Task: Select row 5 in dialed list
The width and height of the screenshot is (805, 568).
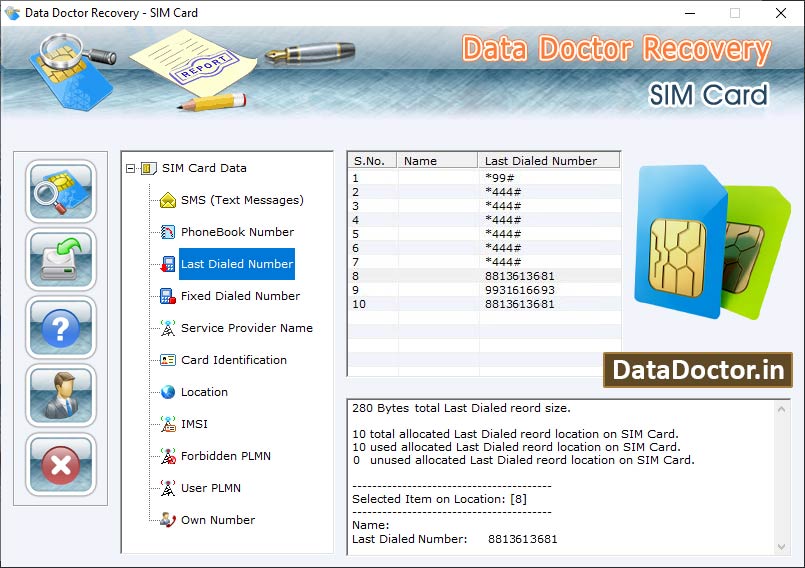Action: [484, 234]
